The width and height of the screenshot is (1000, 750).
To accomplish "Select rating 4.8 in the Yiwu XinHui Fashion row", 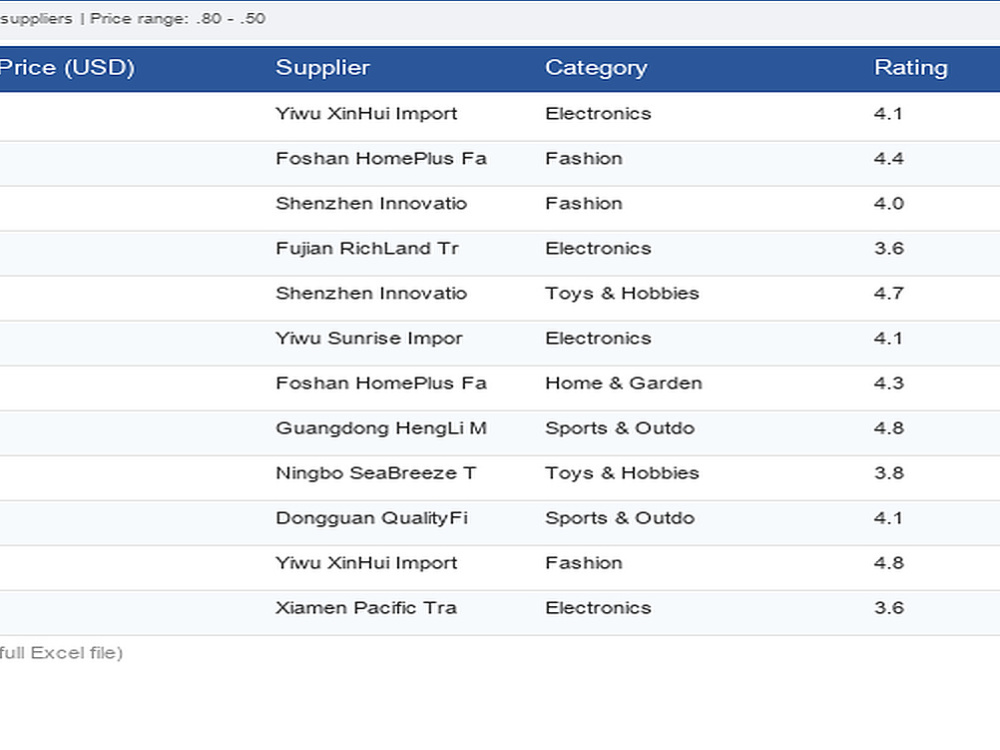I will (889, 563).
